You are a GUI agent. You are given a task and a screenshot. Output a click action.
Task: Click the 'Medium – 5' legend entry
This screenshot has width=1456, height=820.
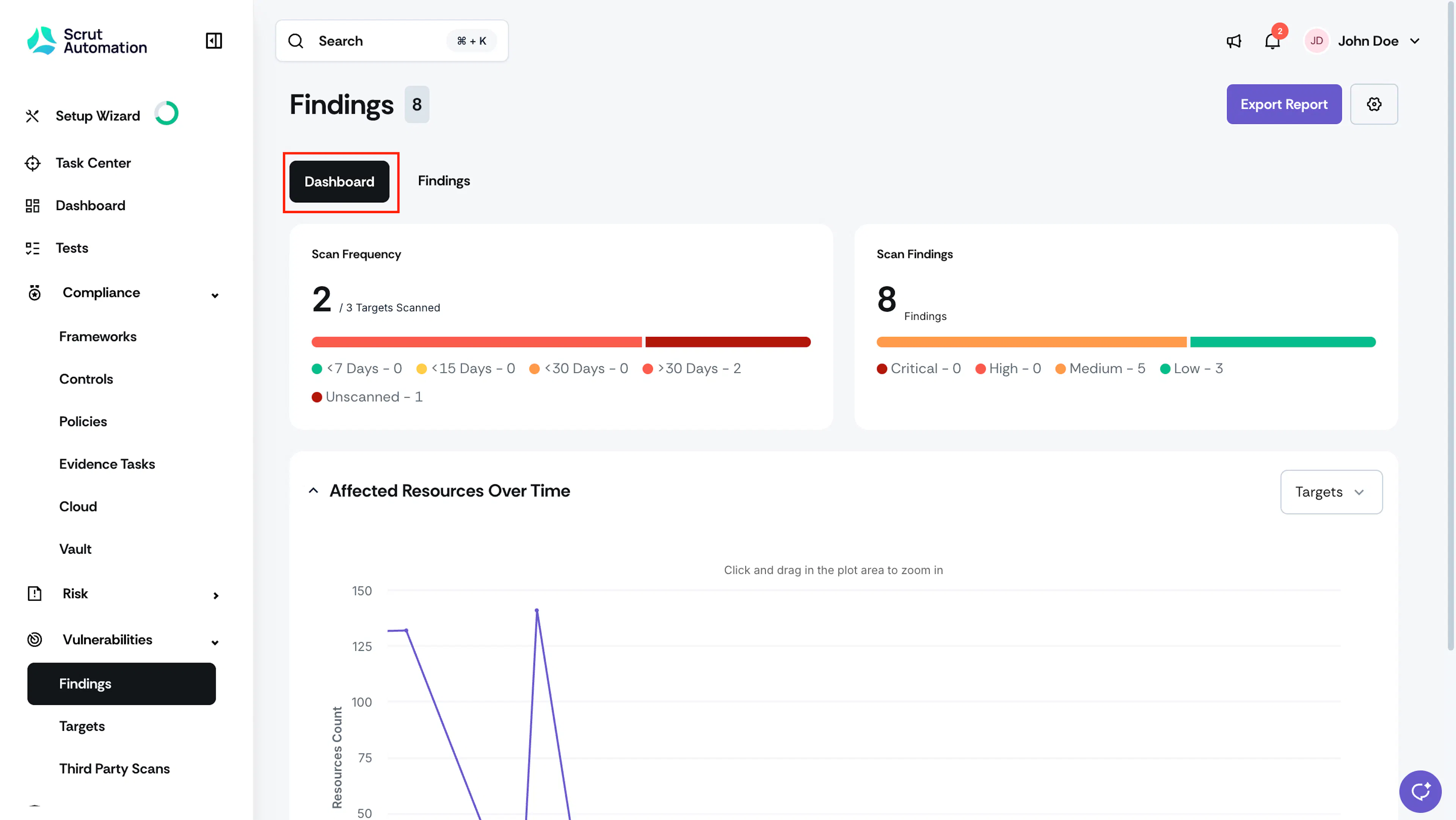(x=1100, y=368)
